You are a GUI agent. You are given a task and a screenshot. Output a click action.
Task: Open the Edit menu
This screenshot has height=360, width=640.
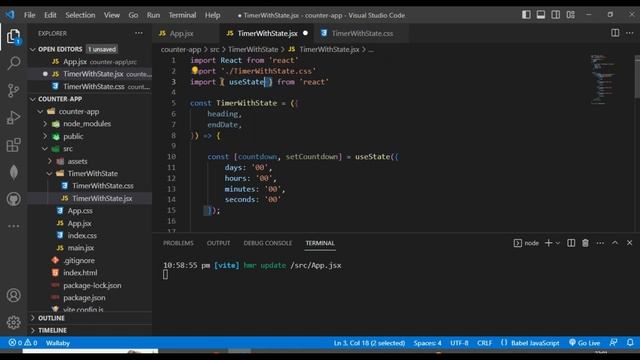50,15
